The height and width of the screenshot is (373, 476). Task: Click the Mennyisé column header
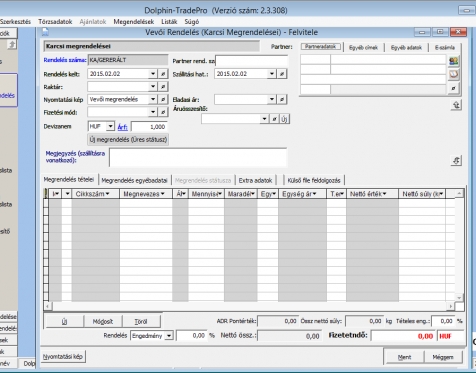pos(207,194)
